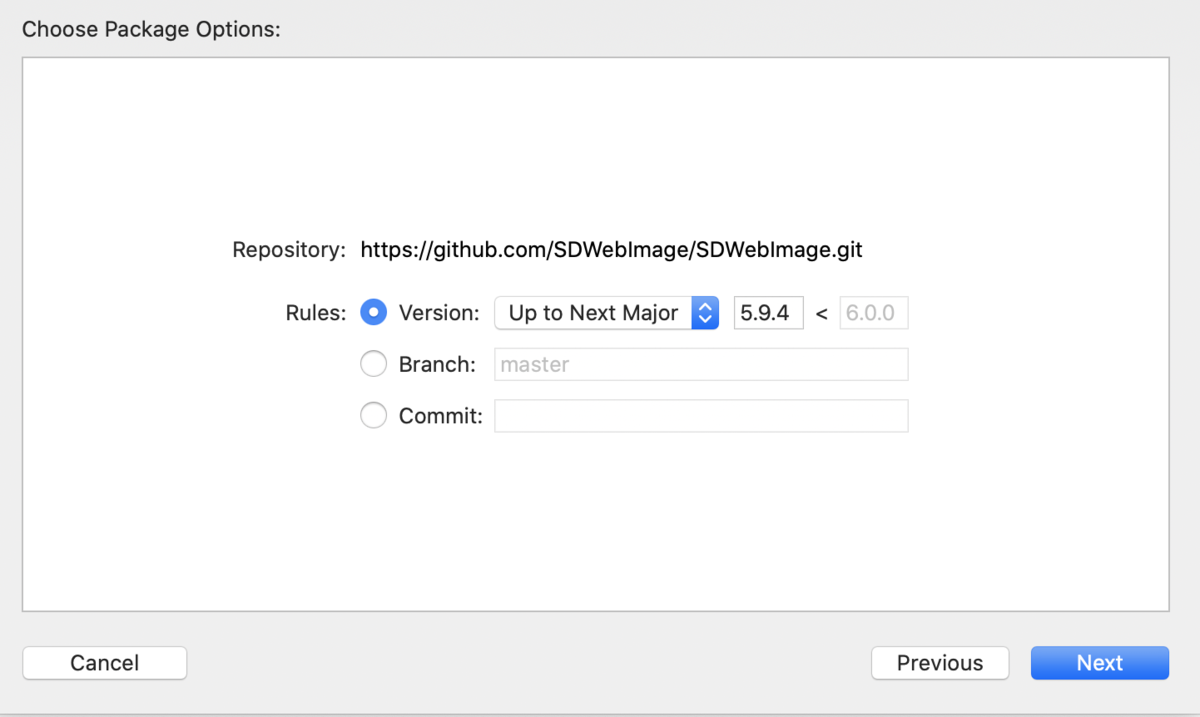Click the empty Commit text field
Image resolution: width=1200 pixels, height=717 pixels.
[701, 416]
